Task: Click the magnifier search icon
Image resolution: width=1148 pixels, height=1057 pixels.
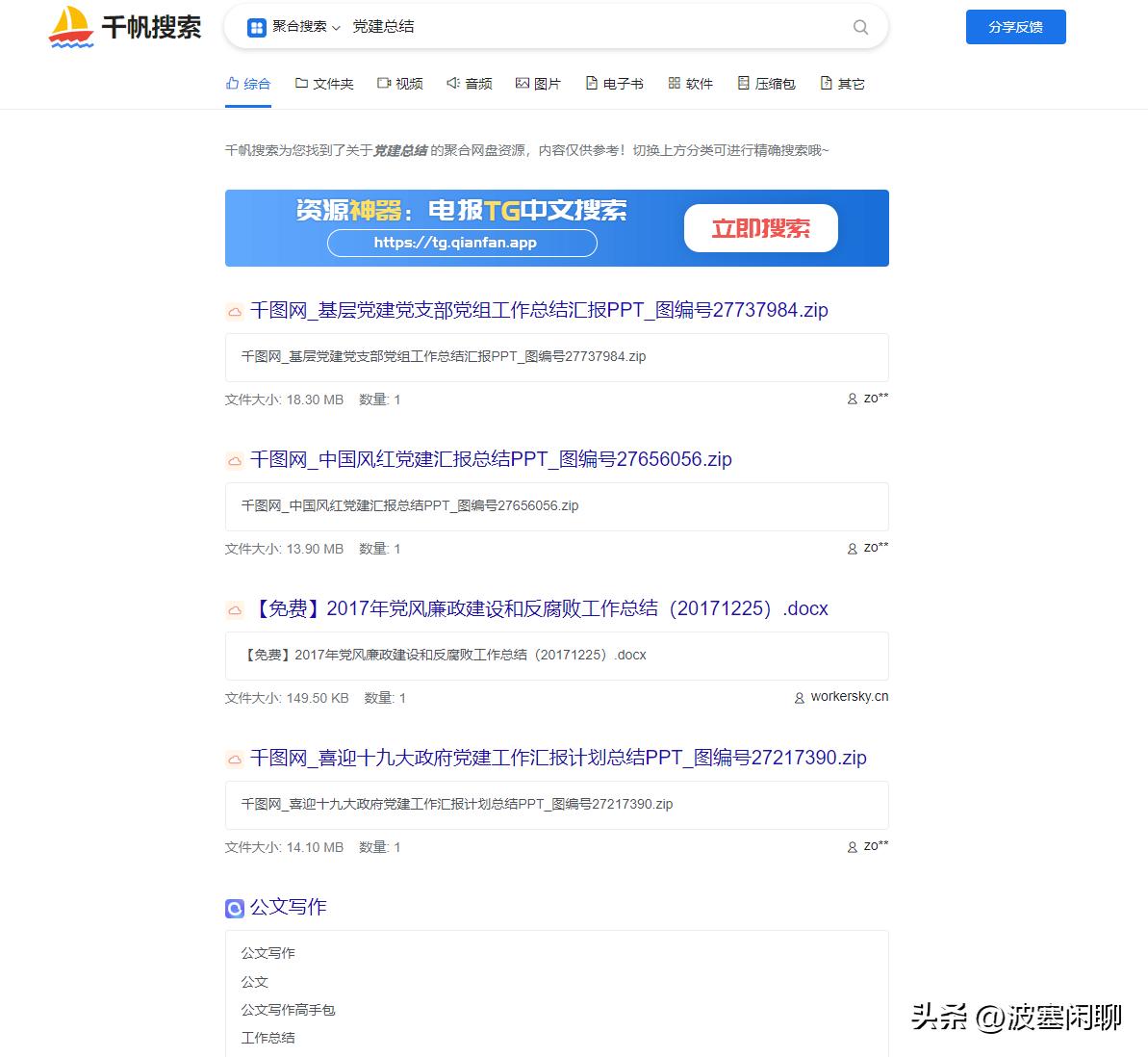Action: 859,27
